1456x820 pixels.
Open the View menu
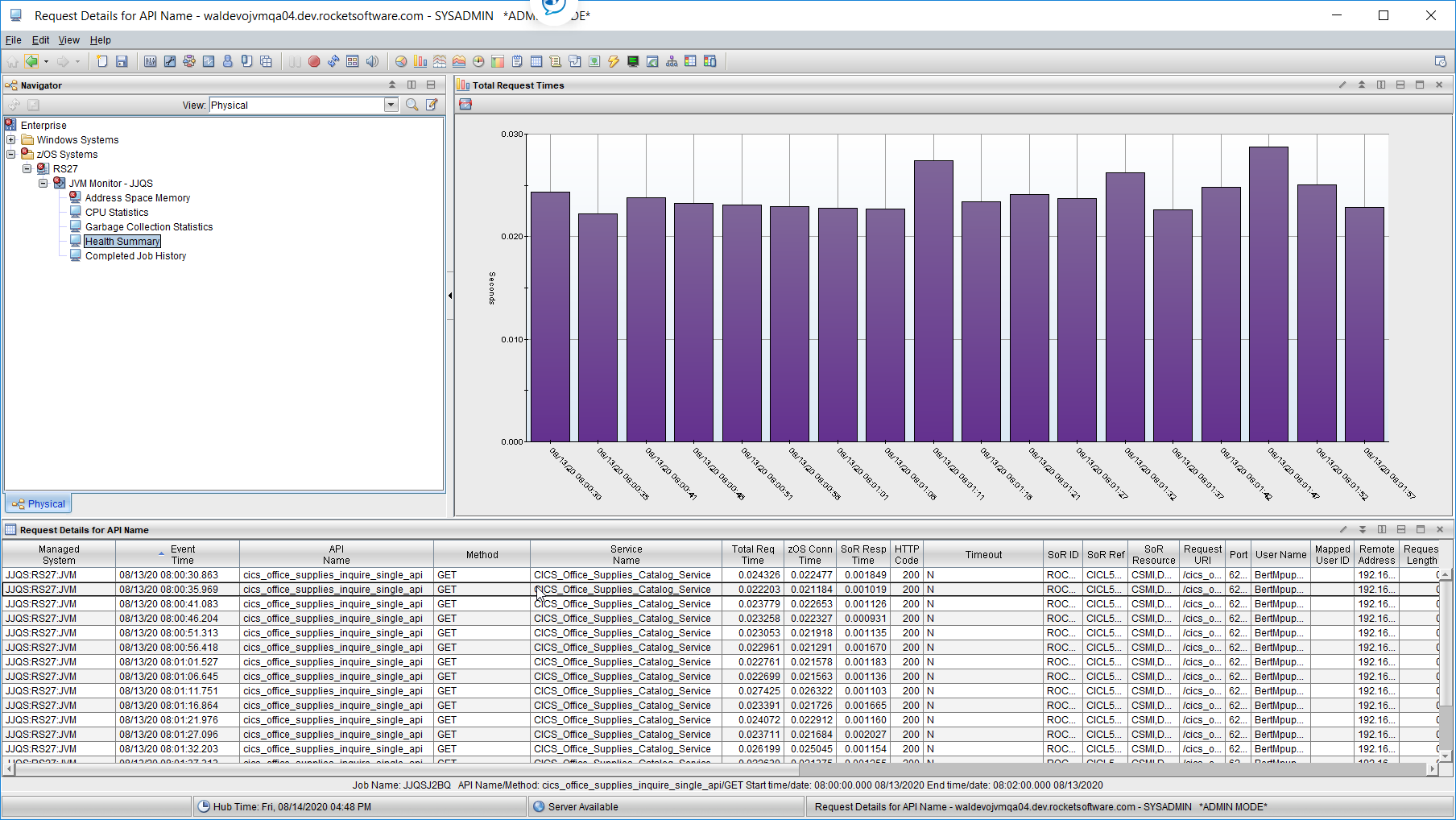pyautogui.click(x=68, y=40)
